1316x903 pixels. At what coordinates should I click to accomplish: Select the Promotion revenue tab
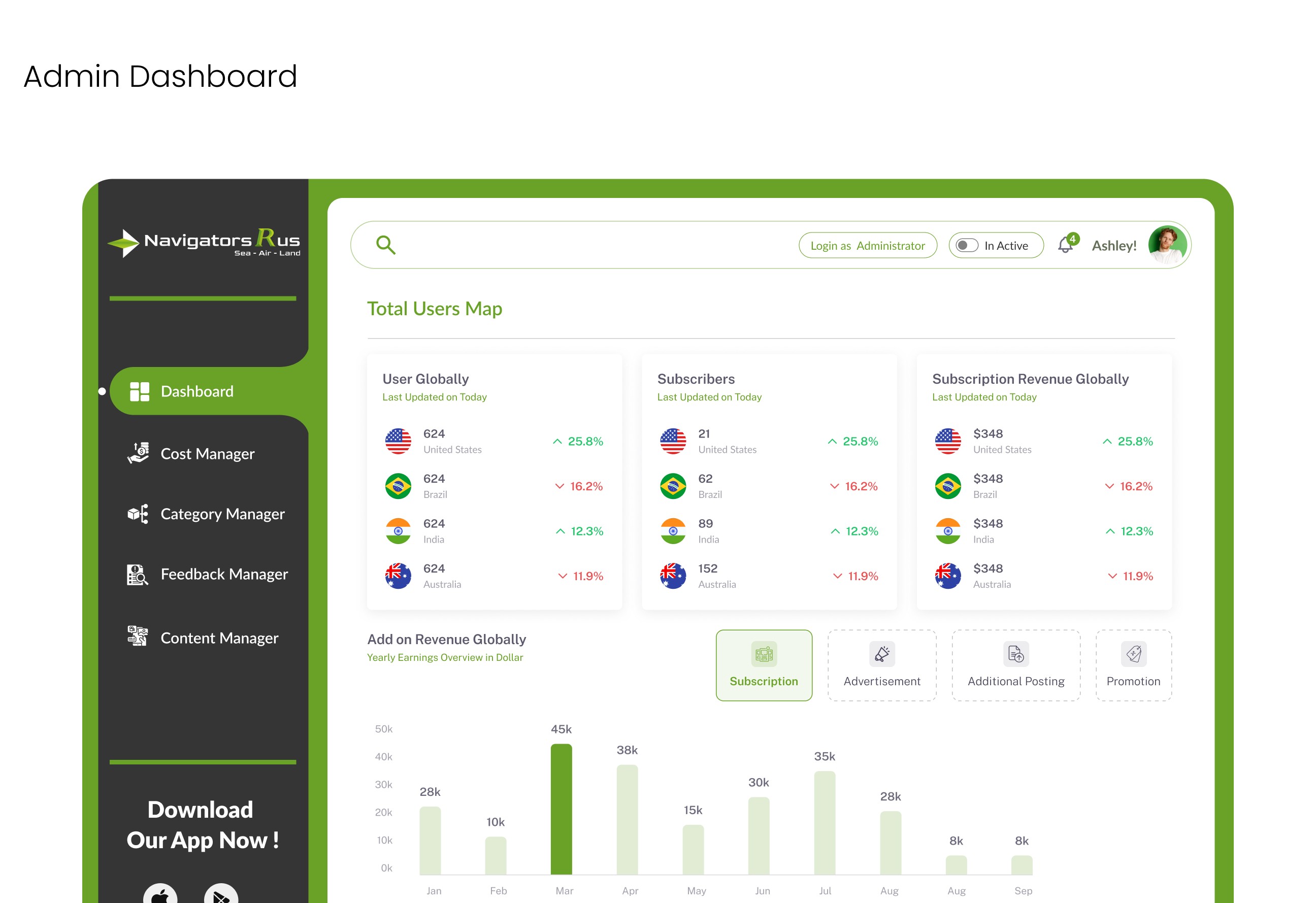(1133, 665)
